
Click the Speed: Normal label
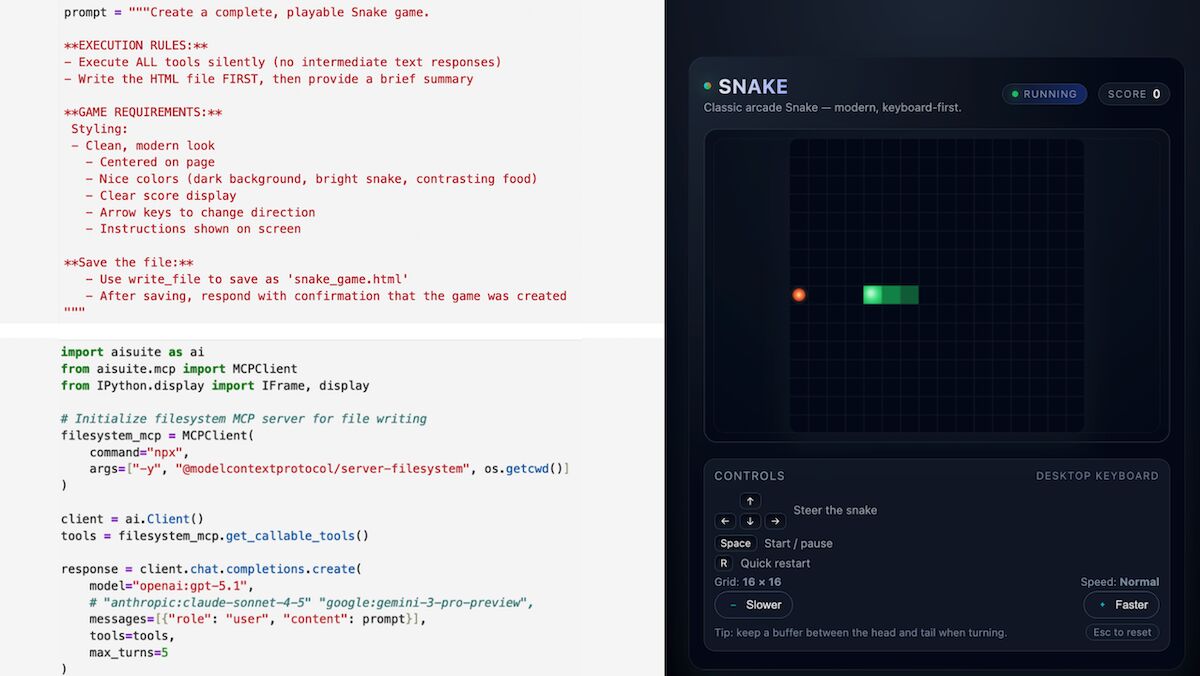click(x=1119, y=582)
